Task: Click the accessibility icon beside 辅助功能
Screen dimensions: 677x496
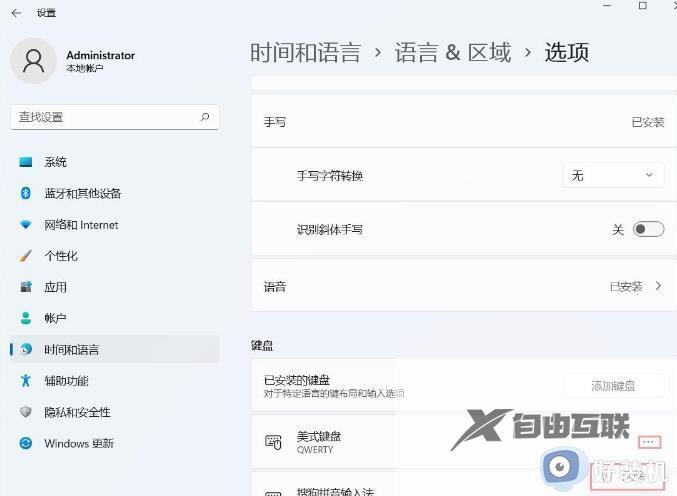Action: click(x=25, y=380)
